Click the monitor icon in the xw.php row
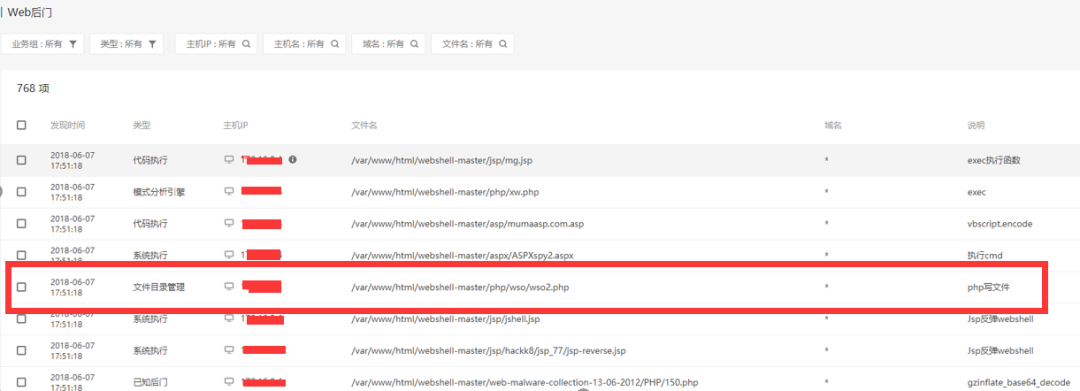This screenshot has height=391, width=1080. coord(229,191)
